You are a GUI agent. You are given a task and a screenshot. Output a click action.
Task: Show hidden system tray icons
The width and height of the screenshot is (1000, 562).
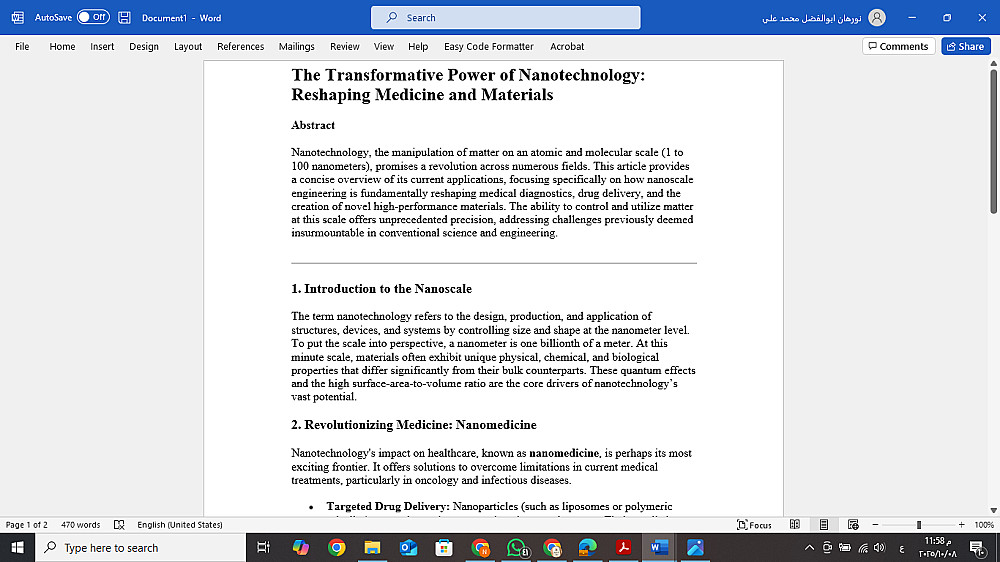(809, 547)
